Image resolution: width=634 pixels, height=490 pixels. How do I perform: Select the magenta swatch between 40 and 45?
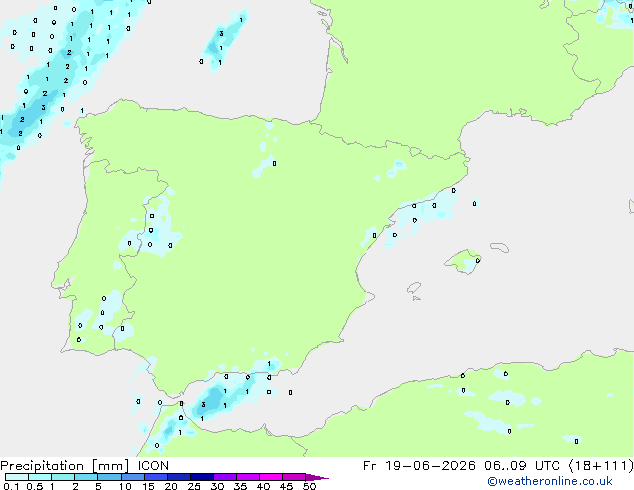271,477
